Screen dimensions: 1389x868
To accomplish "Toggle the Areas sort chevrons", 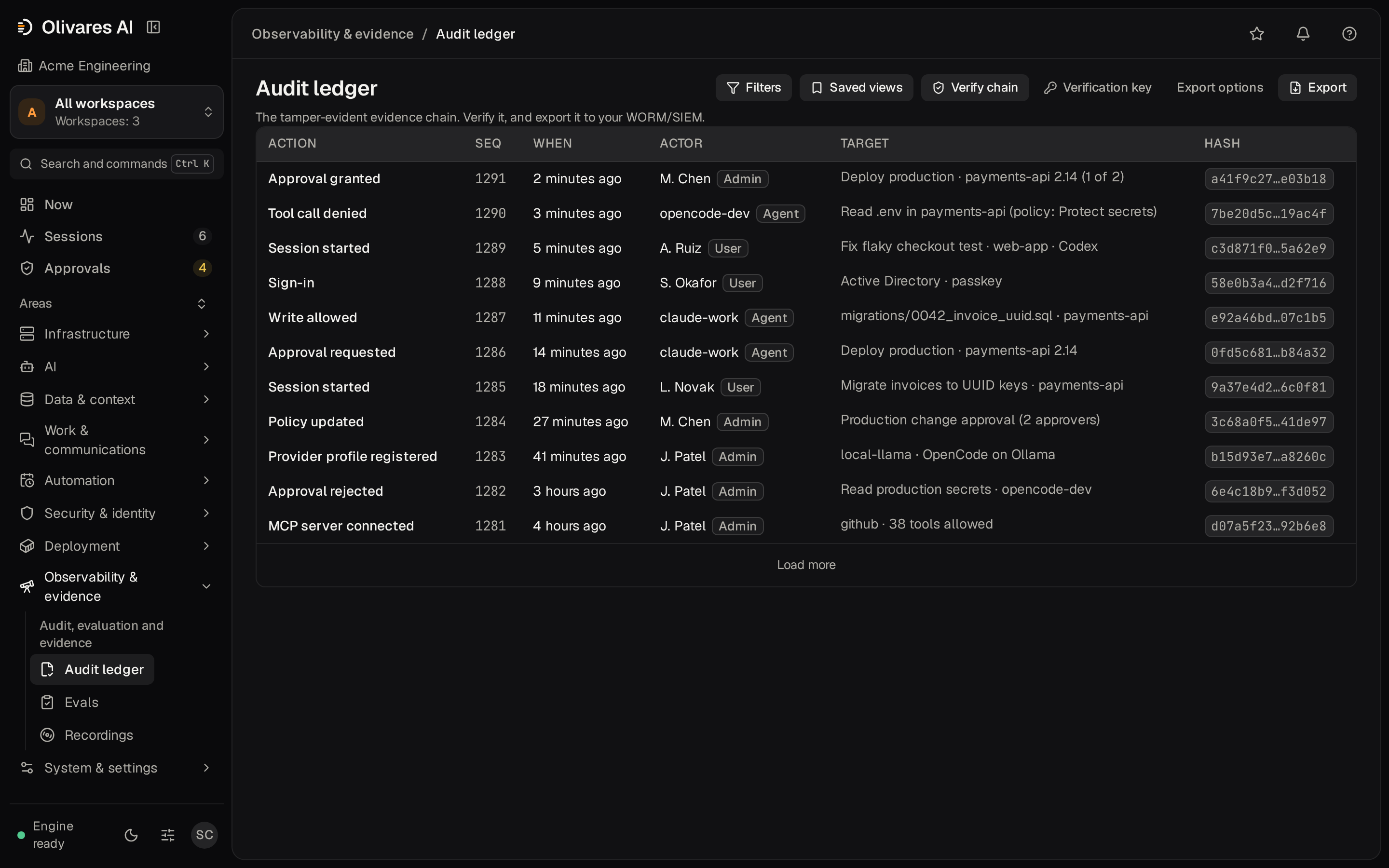I will 202,303.
